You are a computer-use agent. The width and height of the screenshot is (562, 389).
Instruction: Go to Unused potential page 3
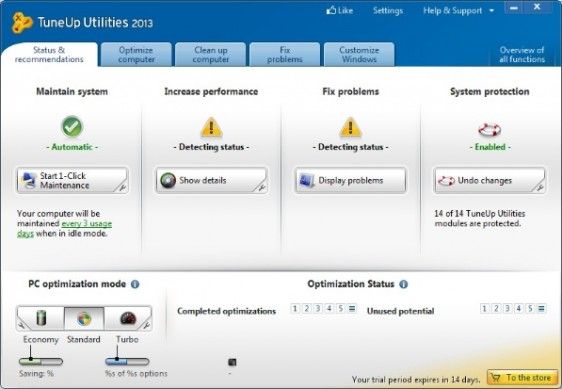[x=507, y=308]
